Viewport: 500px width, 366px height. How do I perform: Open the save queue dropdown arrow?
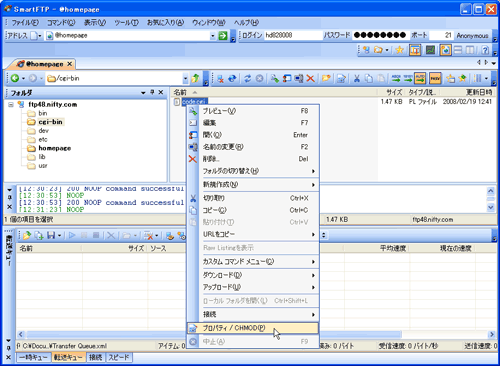[x=59, y=236]
